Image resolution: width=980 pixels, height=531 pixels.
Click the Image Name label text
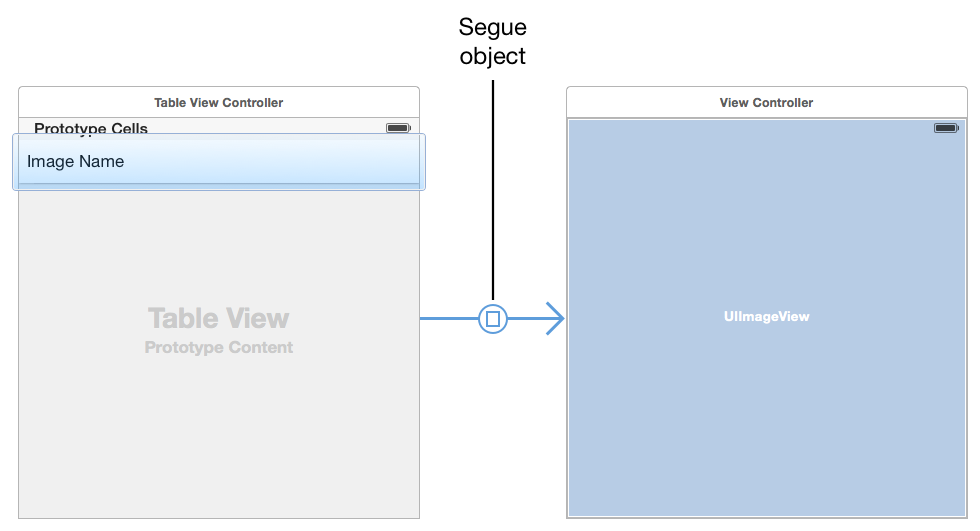pos(76,162)
